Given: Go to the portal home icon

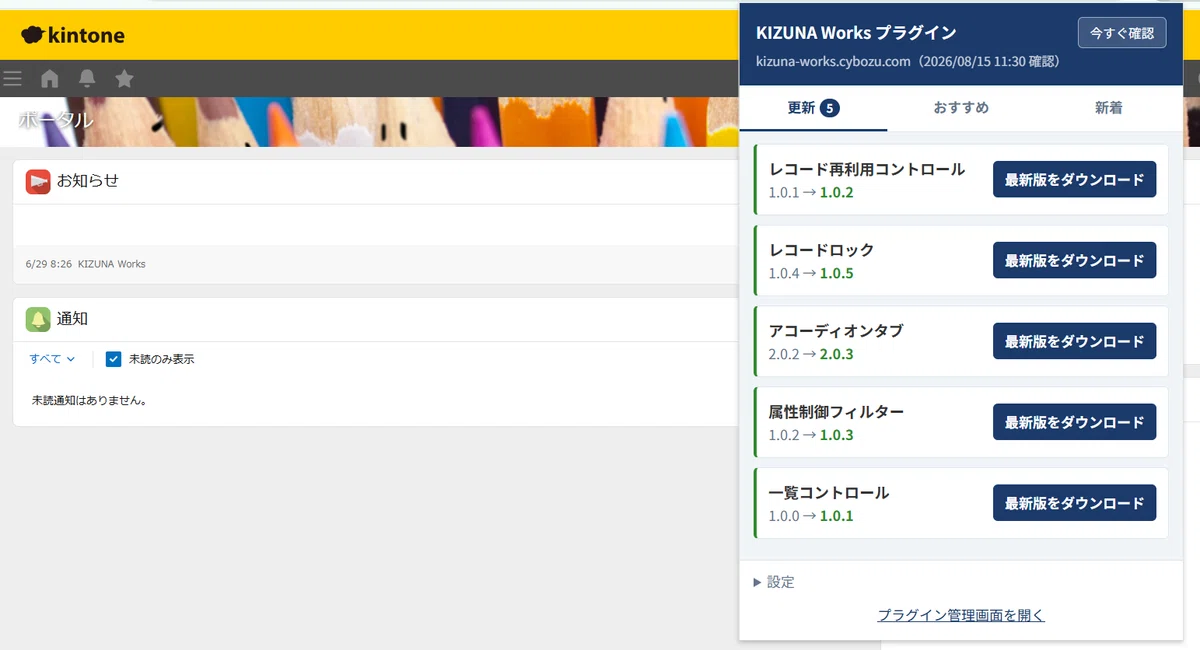Looking at the screenshot, I should 50,78.
